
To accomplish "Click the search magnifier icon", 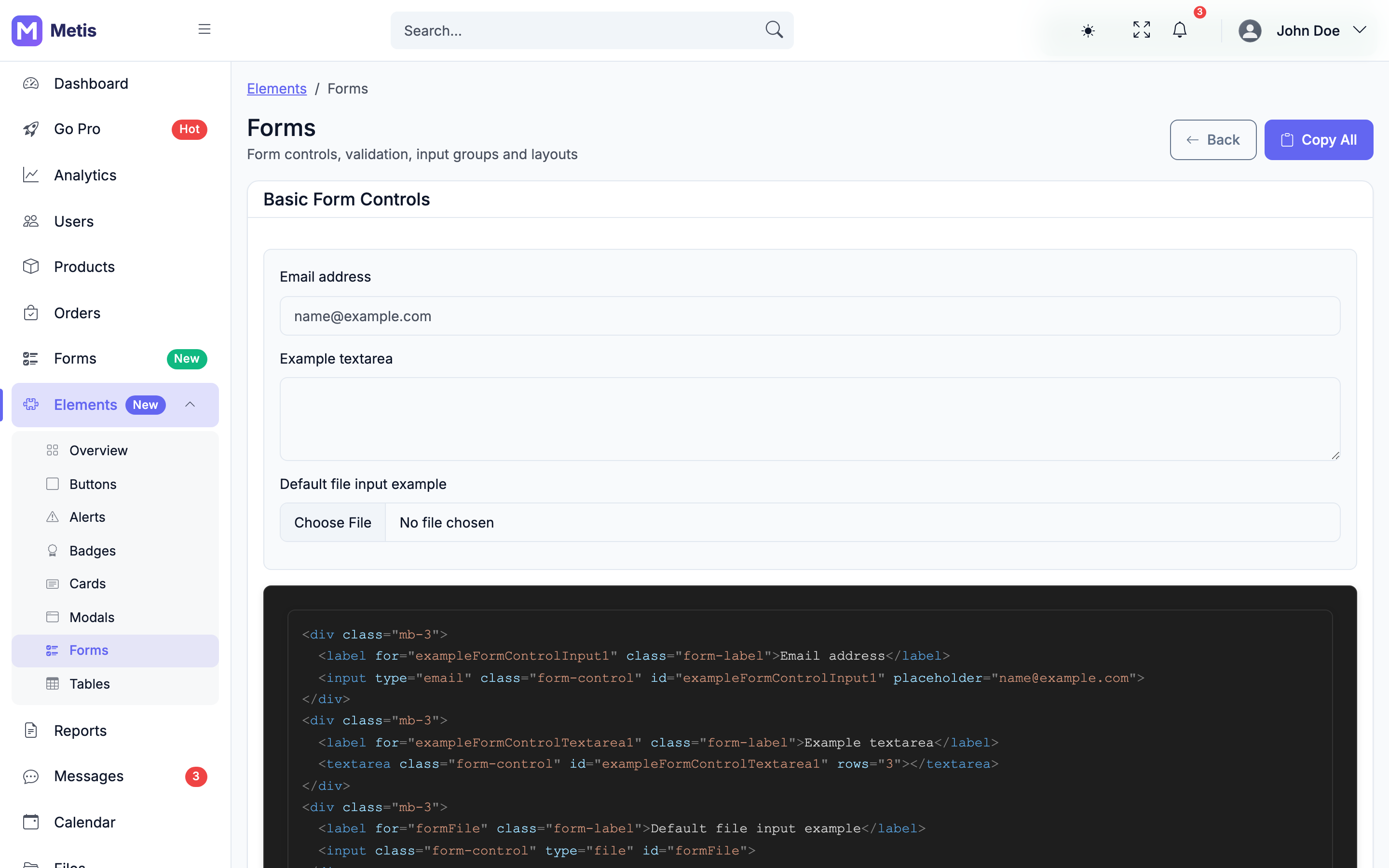I will pyautogui.click(x=774, y=30).
